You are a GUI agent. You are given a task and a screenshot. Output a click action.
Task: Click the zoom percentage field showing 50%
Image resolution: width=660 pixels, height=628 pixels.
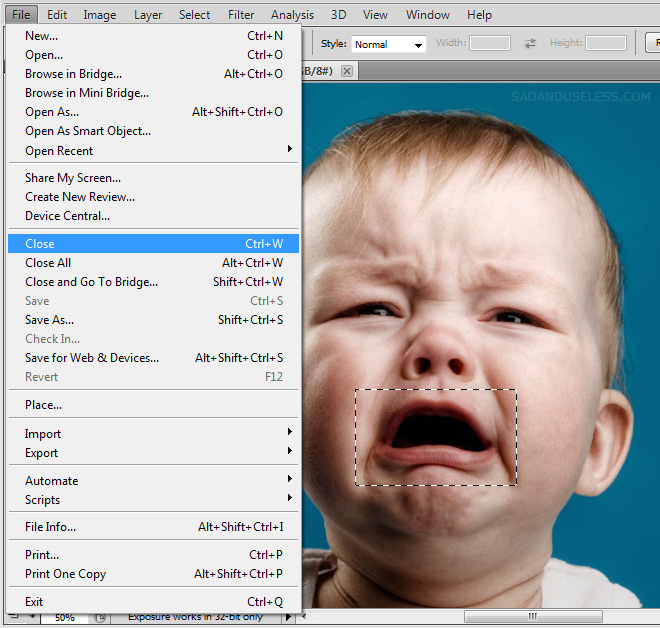point(65,618)
